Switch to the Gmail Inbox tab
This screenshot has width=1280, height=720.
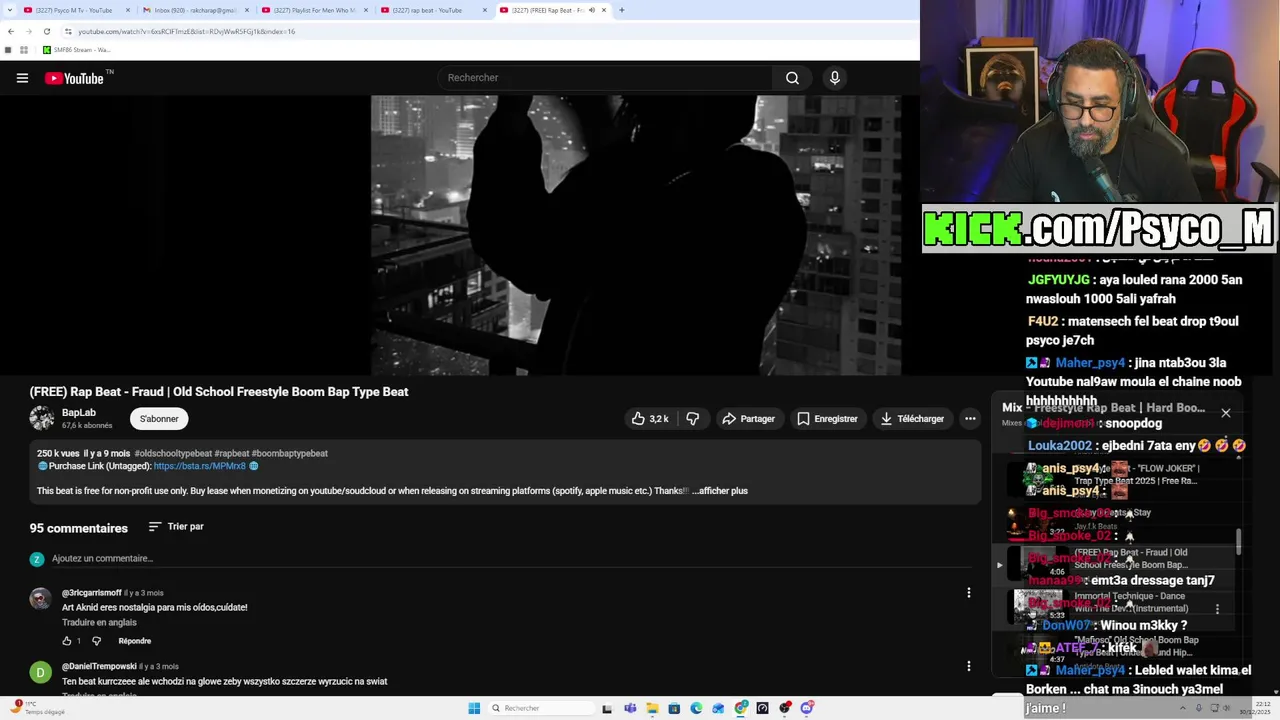coord(195,10)
